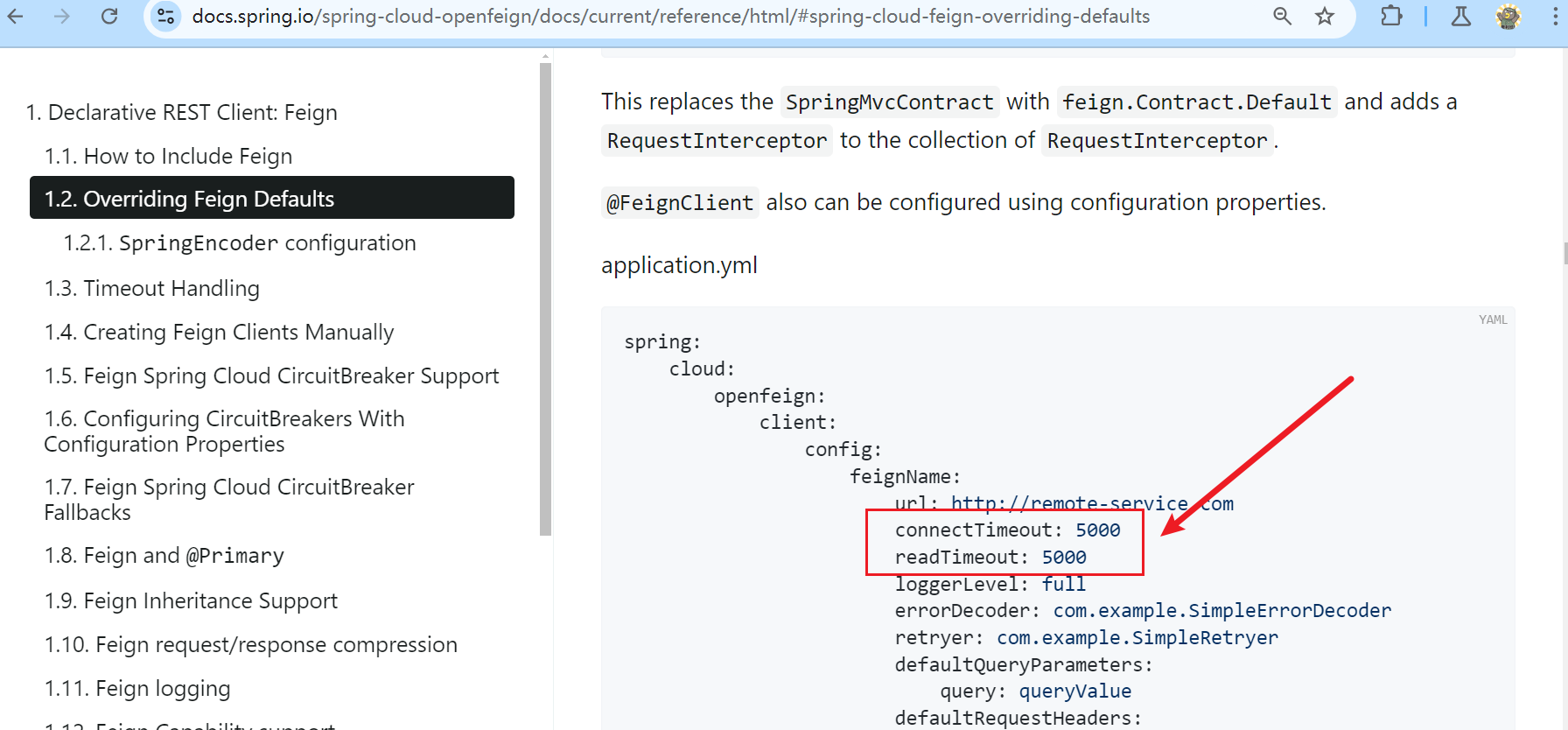Click the 'defaultRequestHeaders:' line

(x=1018, y=719)
